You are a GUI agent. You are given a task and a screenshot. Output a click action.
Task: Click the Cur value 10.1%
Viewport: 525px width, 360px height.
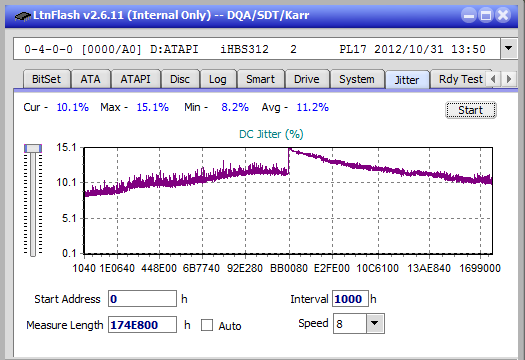click(x=73, y=107)
